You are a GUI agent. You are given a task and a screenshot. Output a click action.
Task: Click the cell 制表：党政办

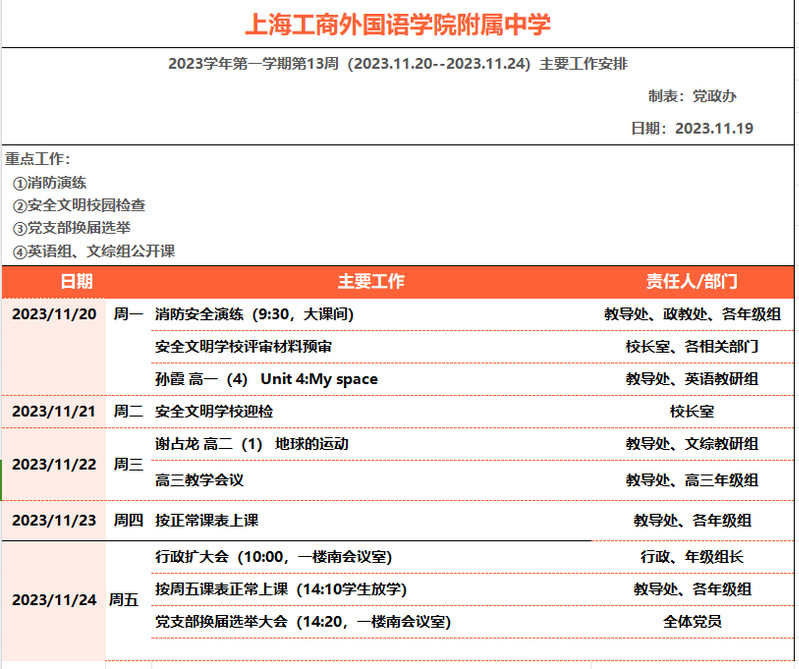pos(692,96)
